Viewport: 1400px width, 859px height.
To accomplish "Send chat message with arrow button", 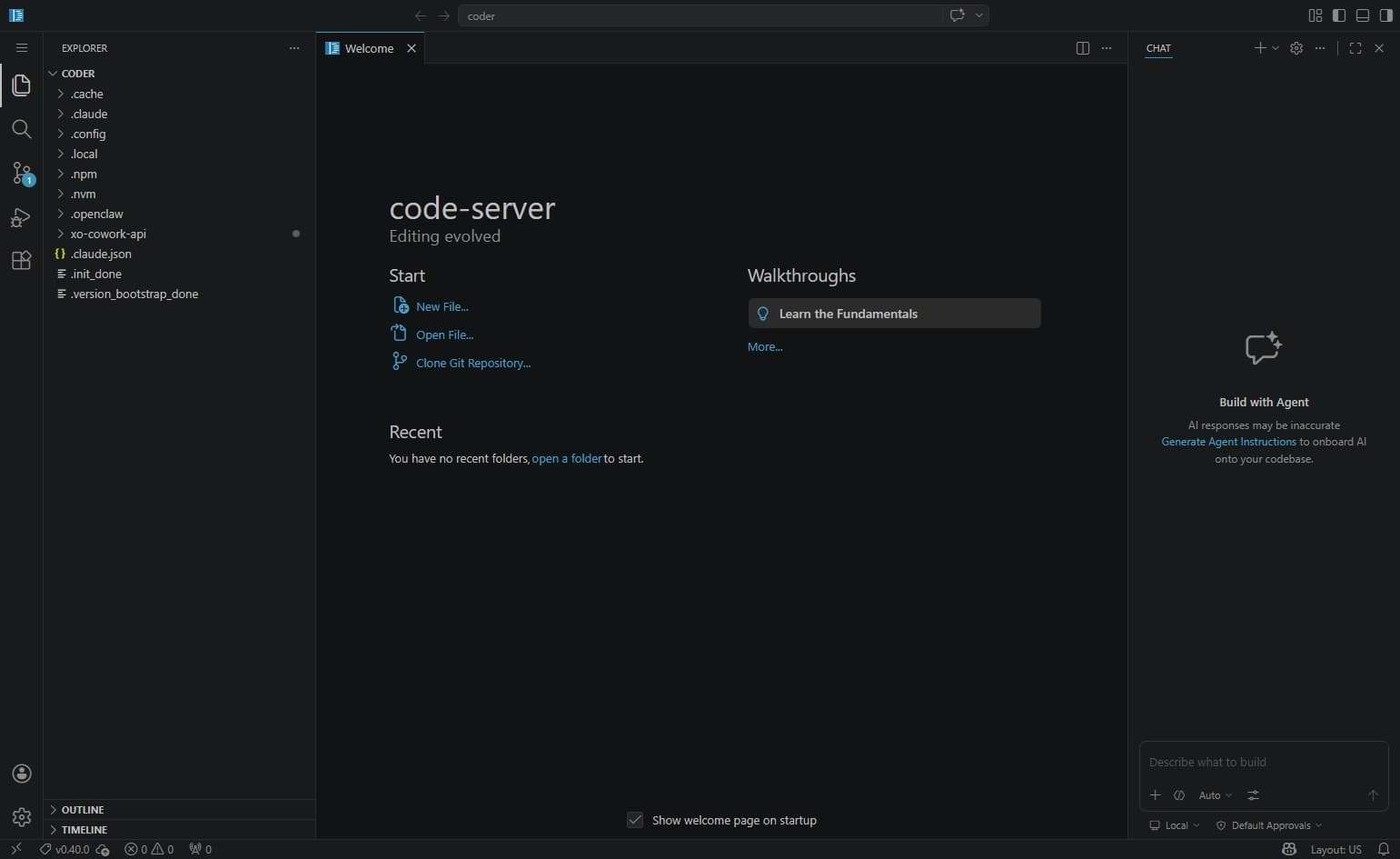I will 1373,795.
